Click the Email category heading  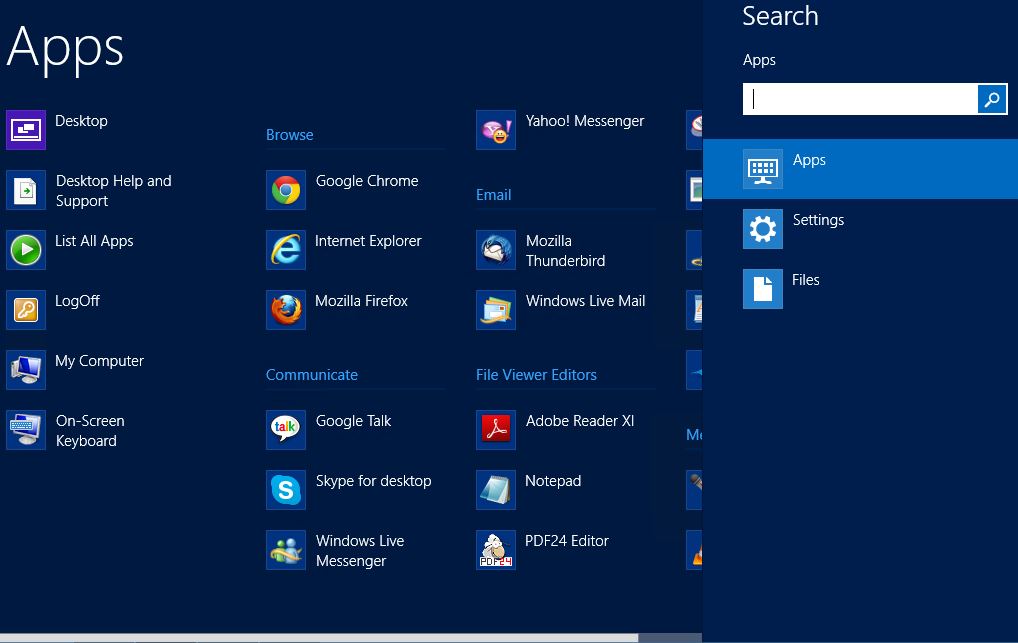[x=493, y=195]
